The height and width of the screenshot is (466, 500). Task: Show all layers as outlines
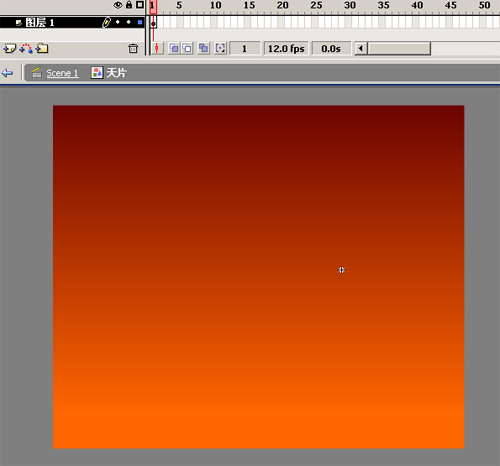point(140,5)
